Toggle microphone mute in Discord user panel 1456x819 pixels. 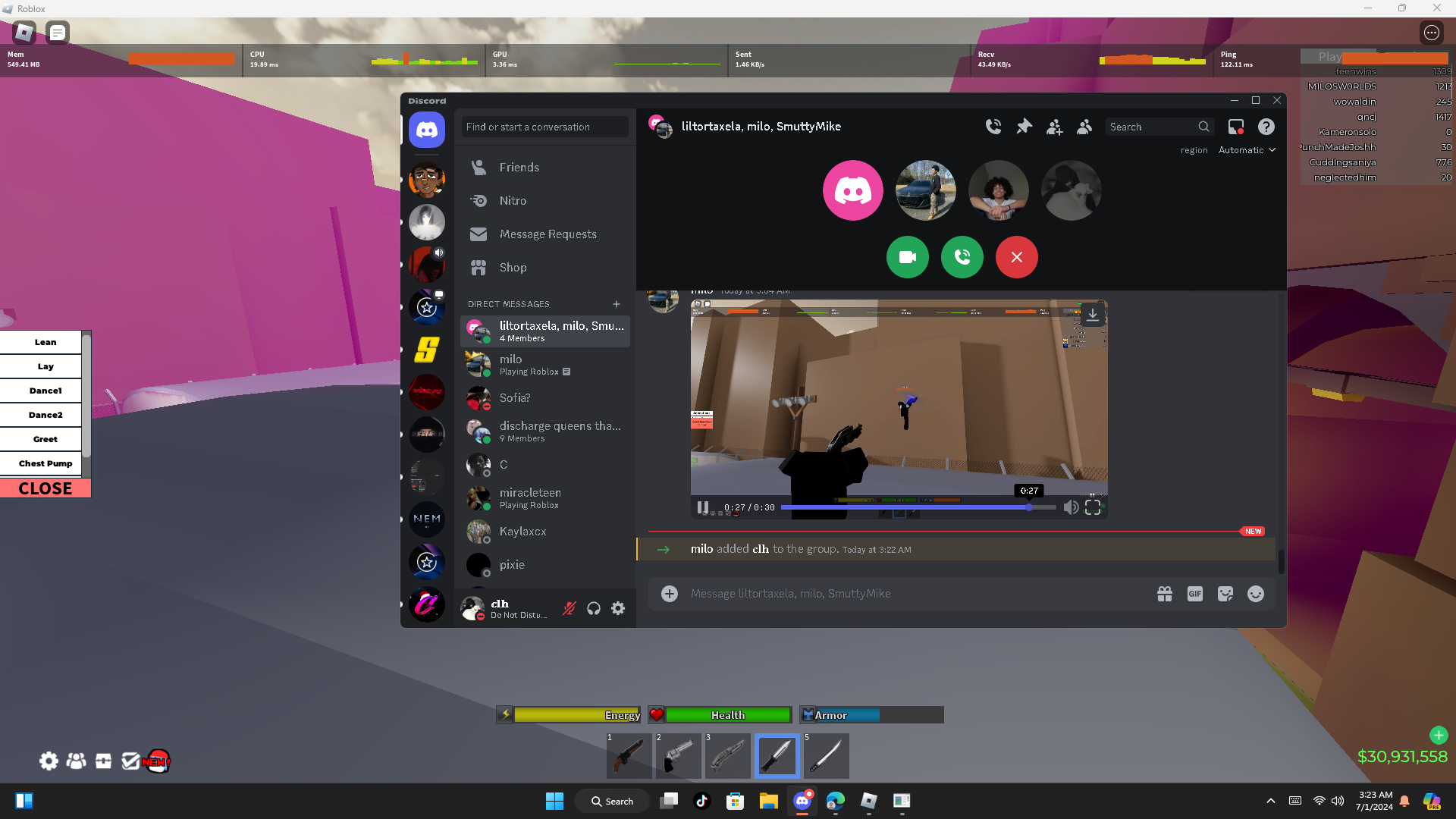(570, 608)
